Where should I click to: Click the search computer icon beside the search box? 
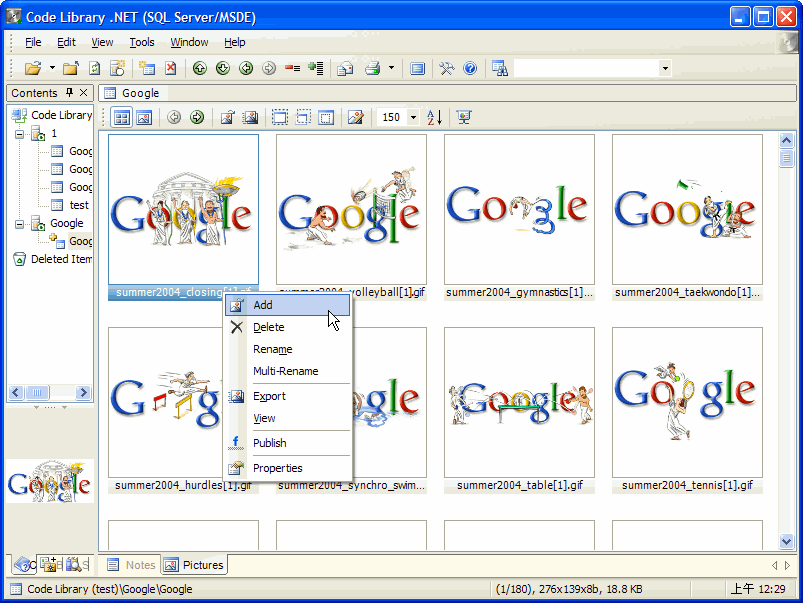coord(499,68)
